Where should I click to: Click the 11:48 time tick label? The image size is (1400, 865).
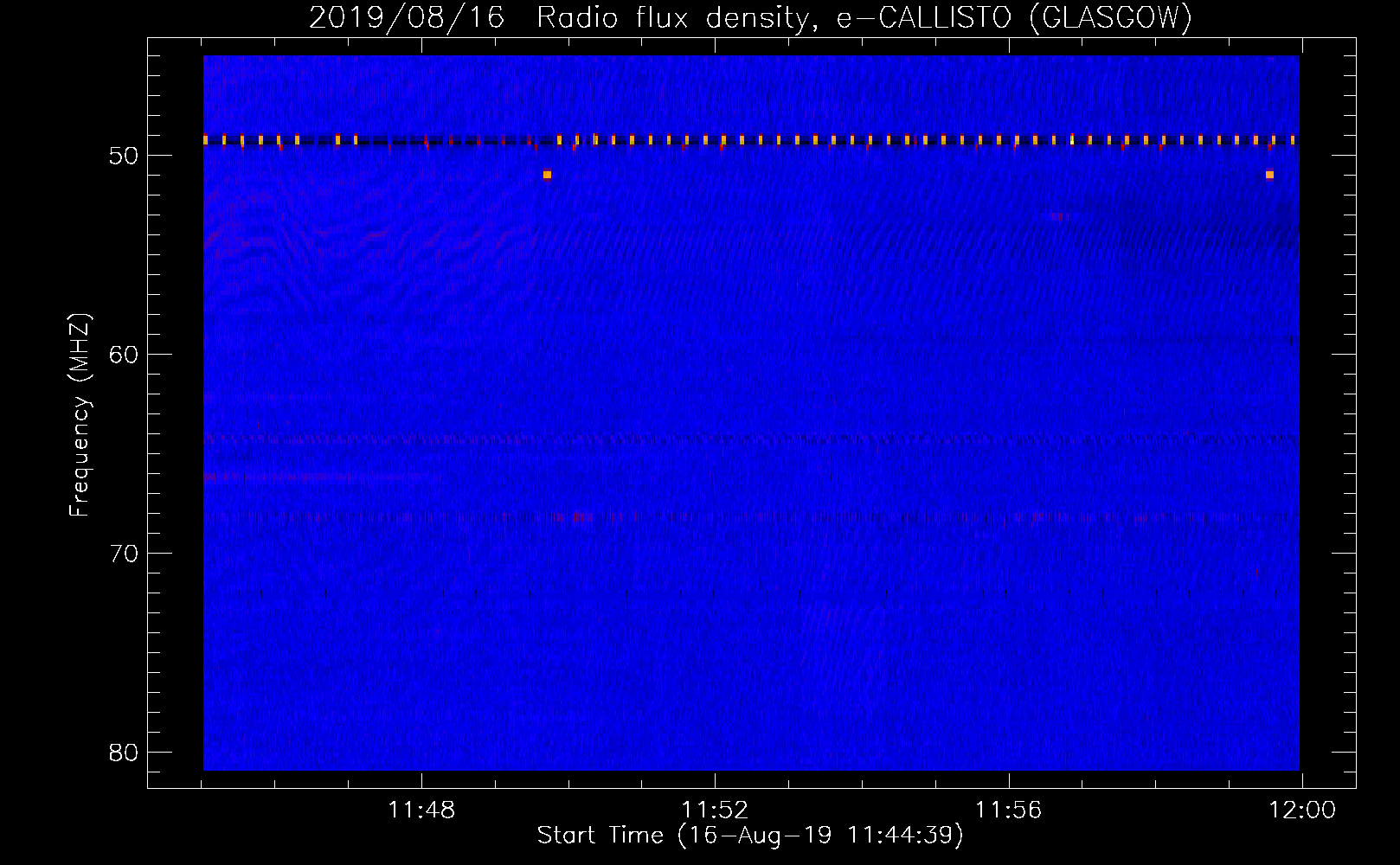click(421, 811)
